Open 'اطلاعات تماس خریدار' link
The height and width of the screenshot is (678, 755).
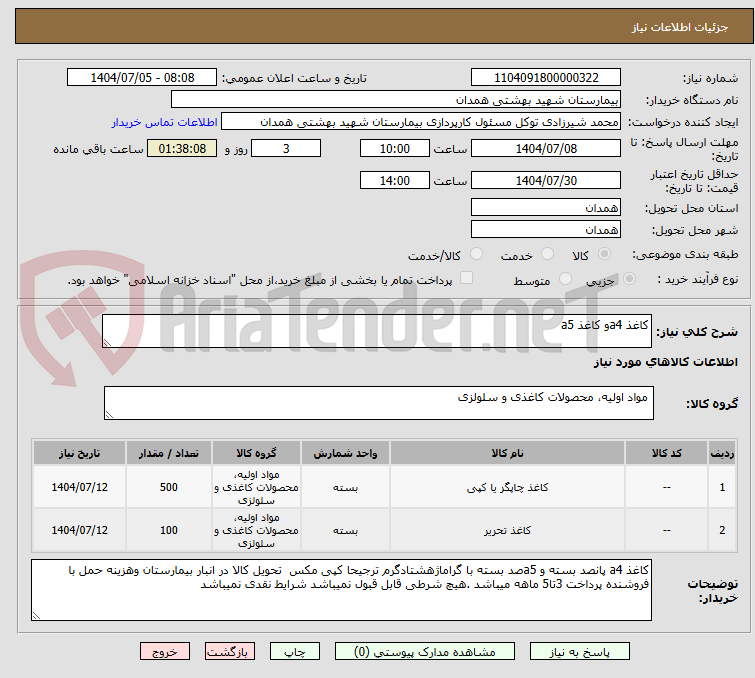[165, 122]
